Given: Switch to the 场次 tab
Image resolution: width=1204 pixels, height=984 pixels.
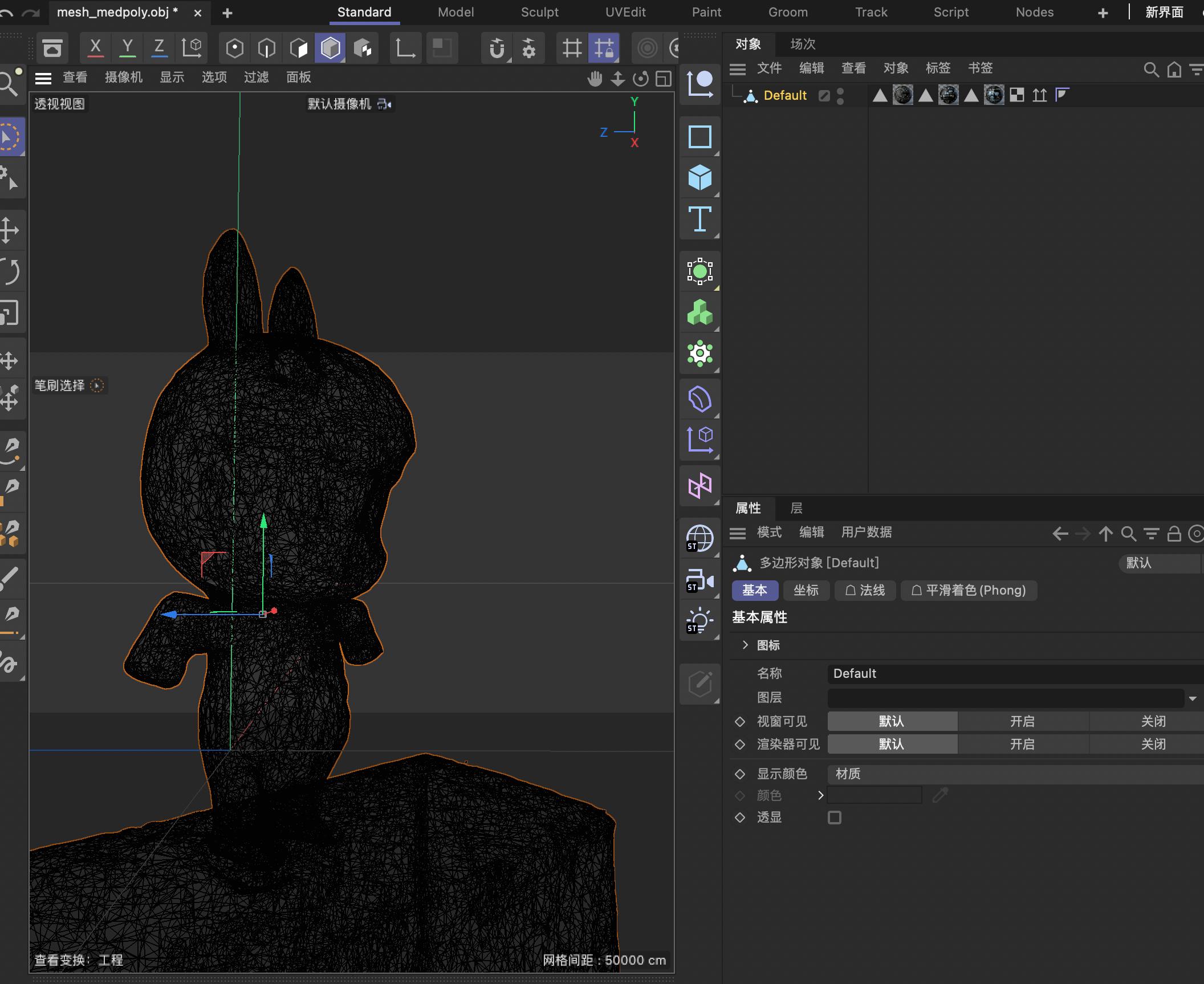Looking at the screenshot, I should (x=803, y=44).
